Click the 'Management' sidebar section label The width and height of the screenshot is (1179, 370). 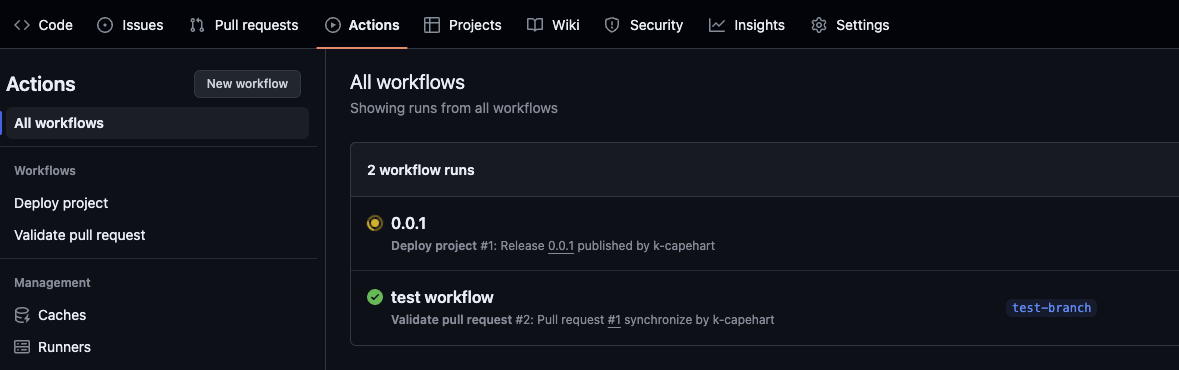[53, 283]
